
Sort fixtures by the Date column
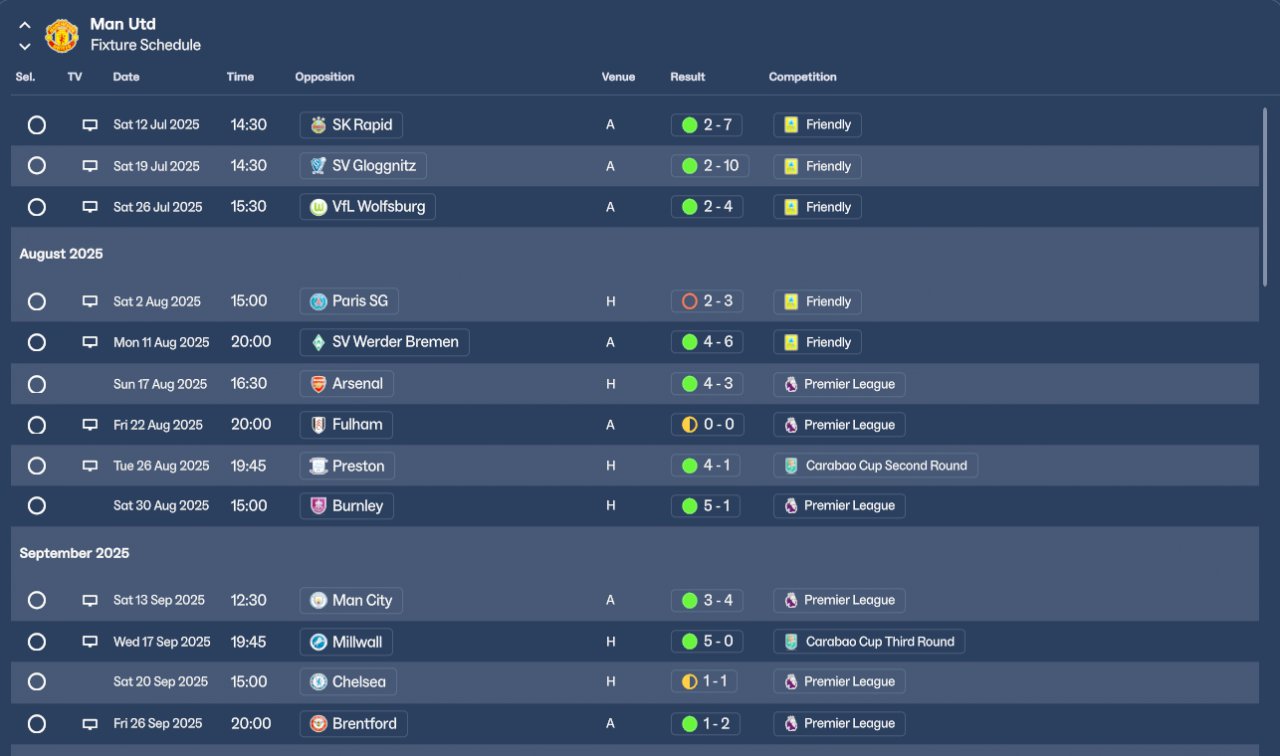(x=126, y=77)
